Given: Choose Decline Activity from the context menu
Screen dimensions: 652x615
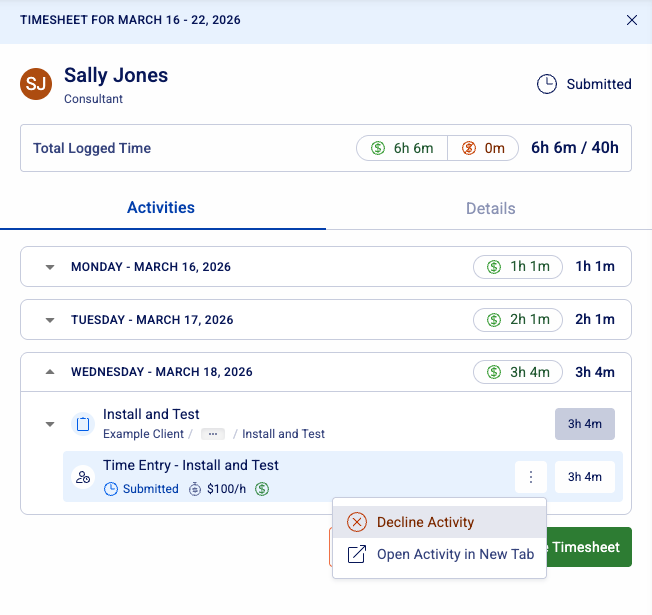Looking at the screenshot, I should pos(425,522).
